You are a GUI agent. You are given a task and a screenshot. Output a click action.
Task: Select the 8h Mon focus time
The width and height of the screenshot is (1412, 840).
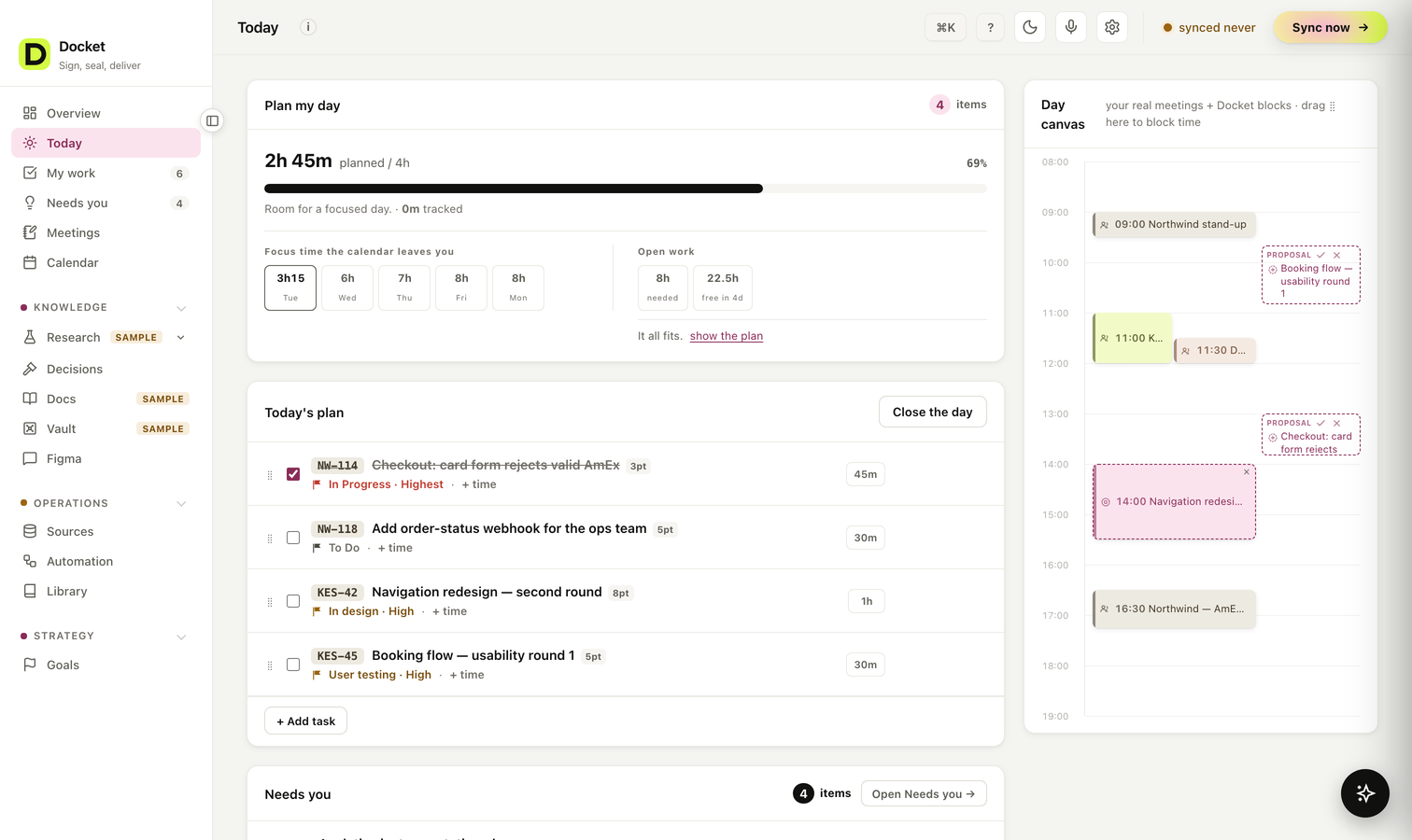point(518,287)
